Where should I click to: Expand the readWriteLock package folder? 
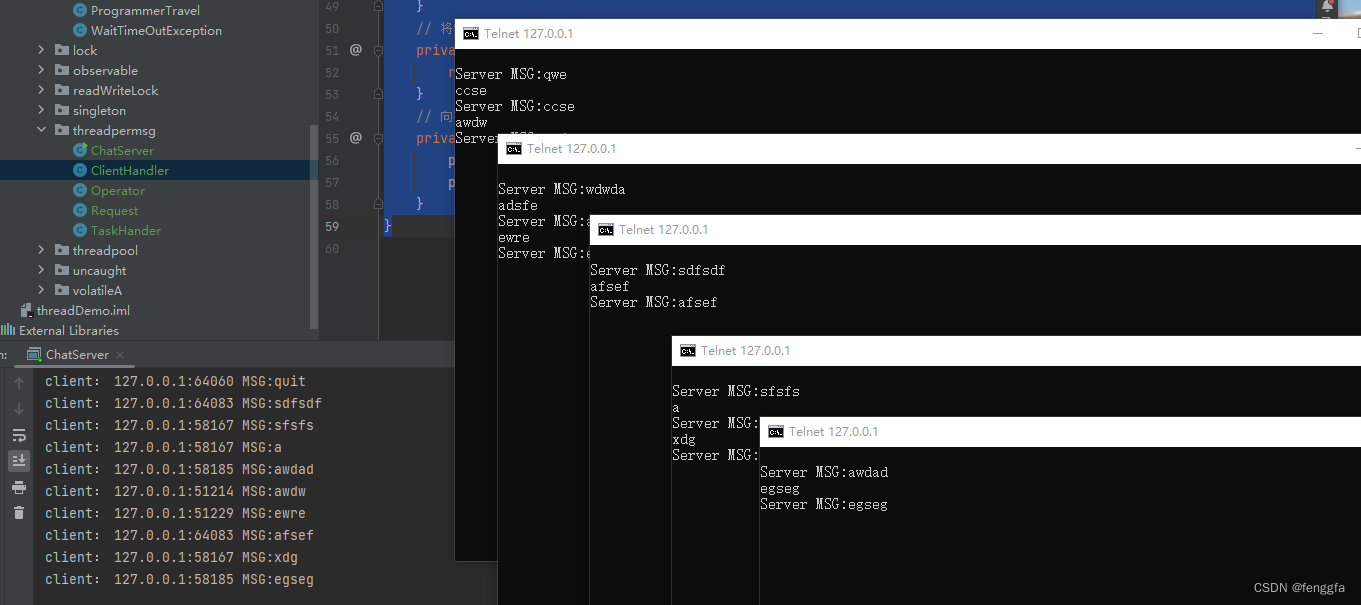[41, 90]
